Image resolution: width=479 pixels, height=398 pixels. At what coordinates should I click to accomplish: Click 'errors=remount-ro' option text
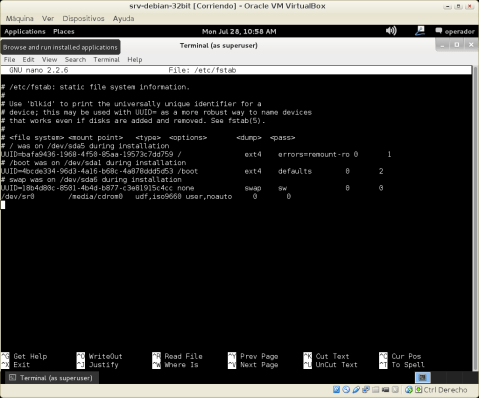(x=314, y=154)
